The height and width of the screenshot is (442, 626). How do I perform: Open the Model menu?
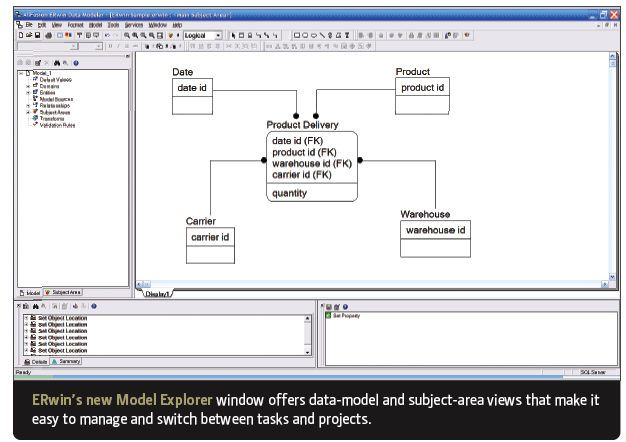point(95,25)
